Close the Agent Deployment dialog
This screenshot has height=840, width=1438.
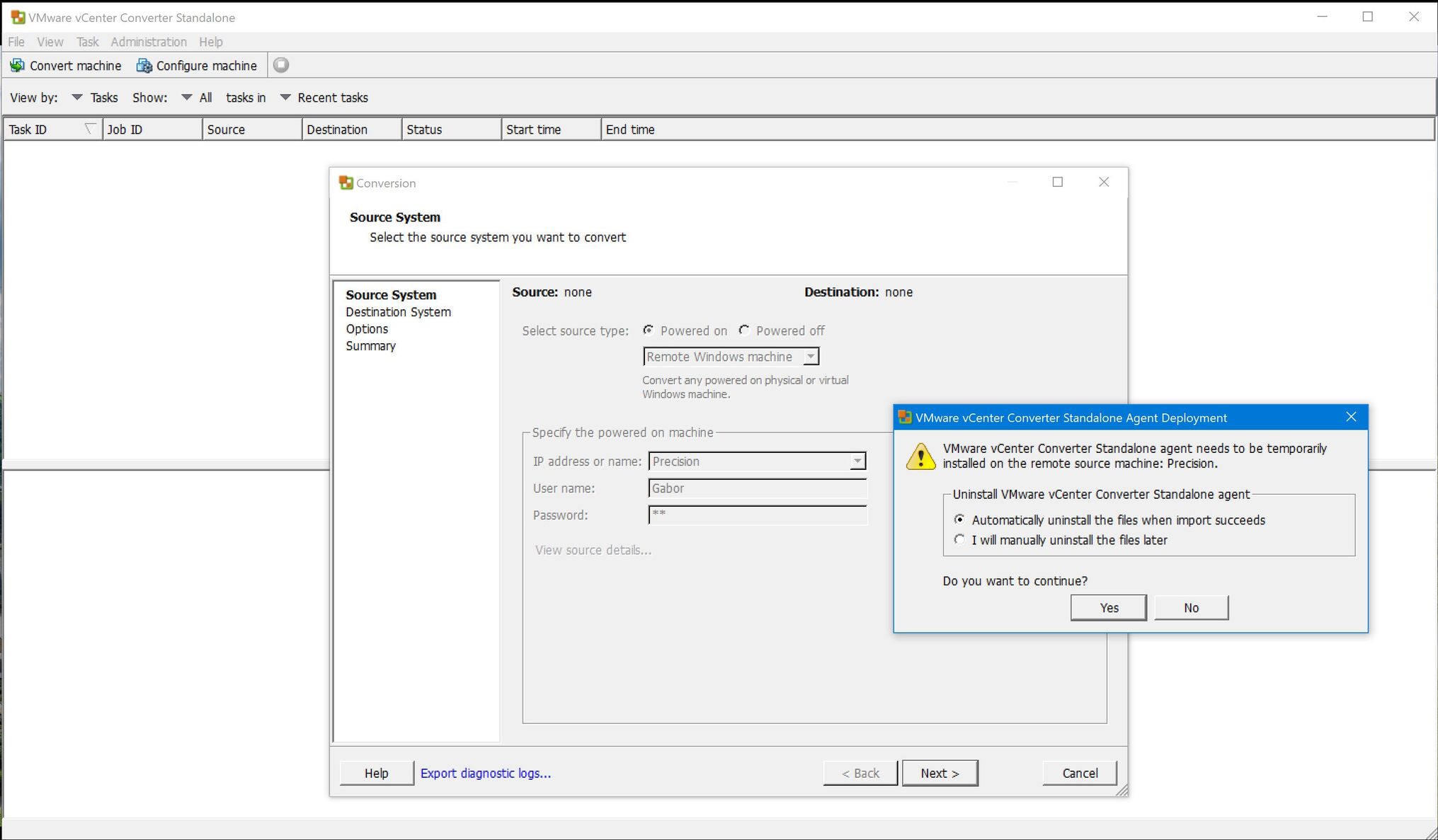pyautogui.click(x=1351, y=418)
